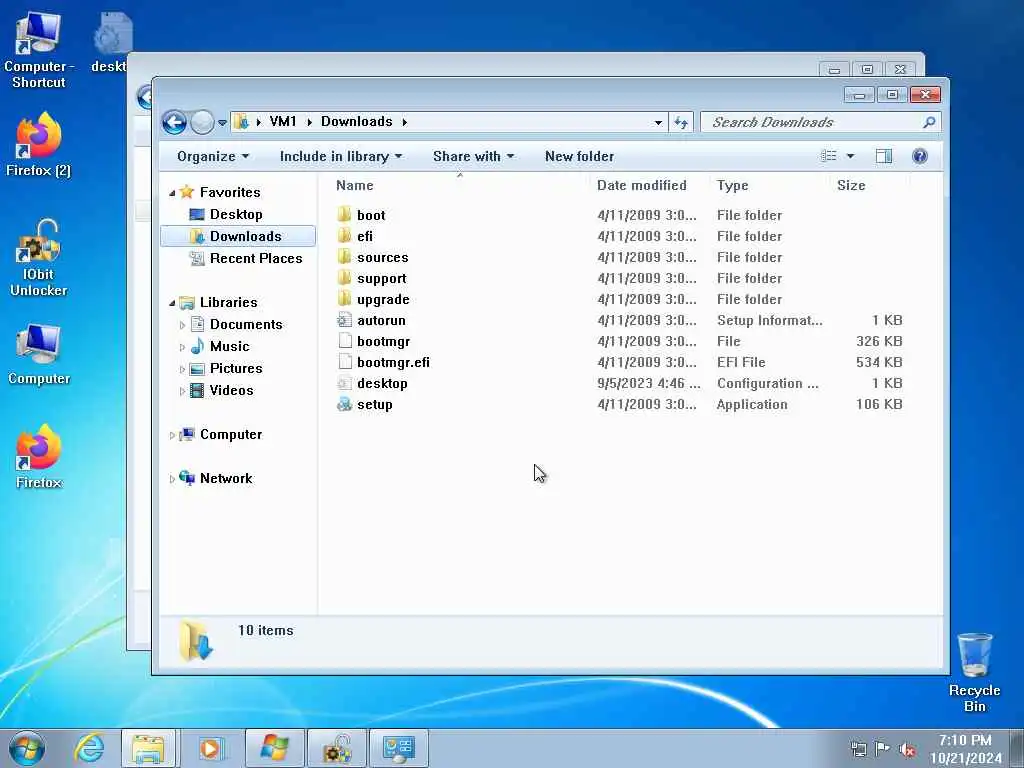Select the Recycle Bin icon

coord(974,672)
